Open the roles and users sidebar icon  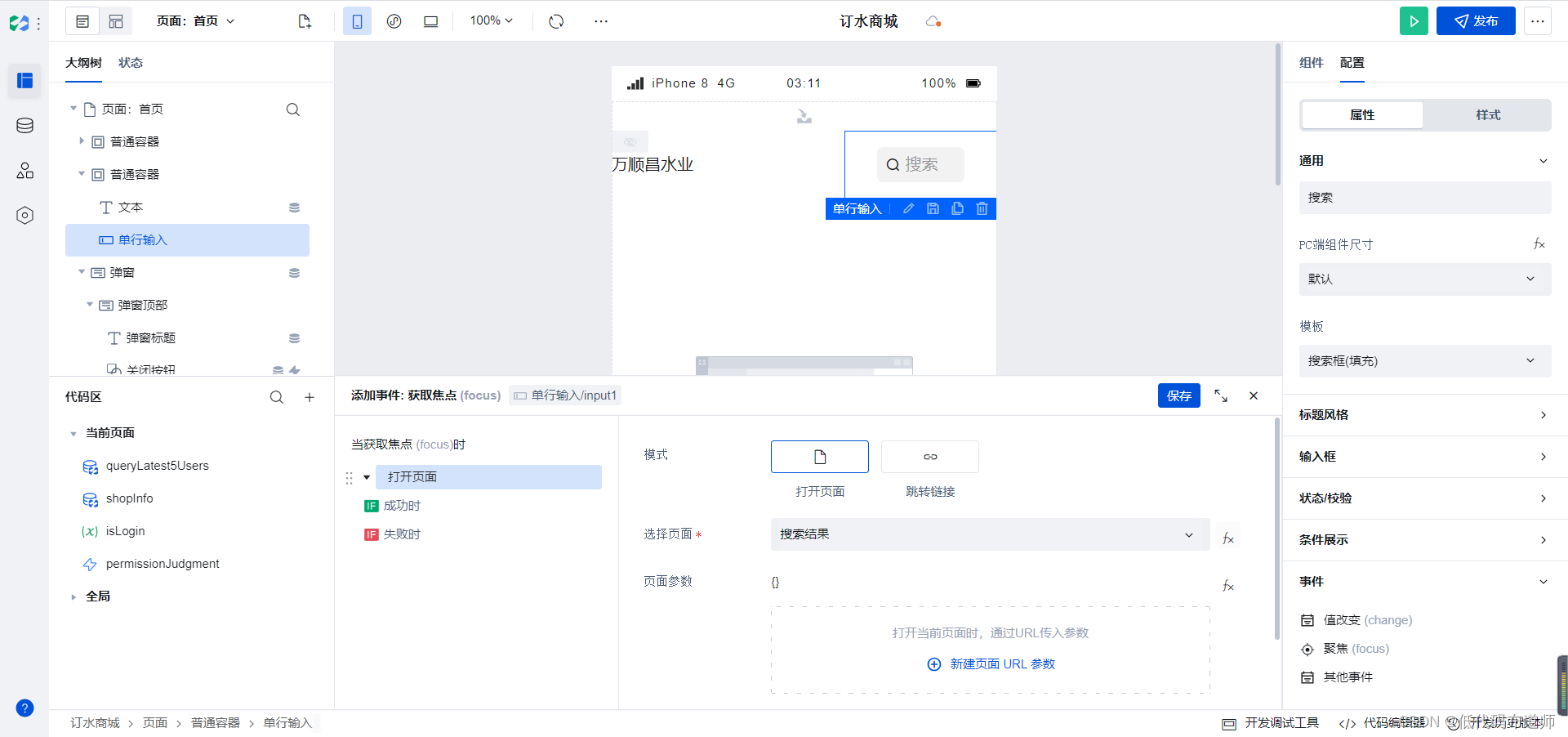pyautogui.click(x=24, y=170)
